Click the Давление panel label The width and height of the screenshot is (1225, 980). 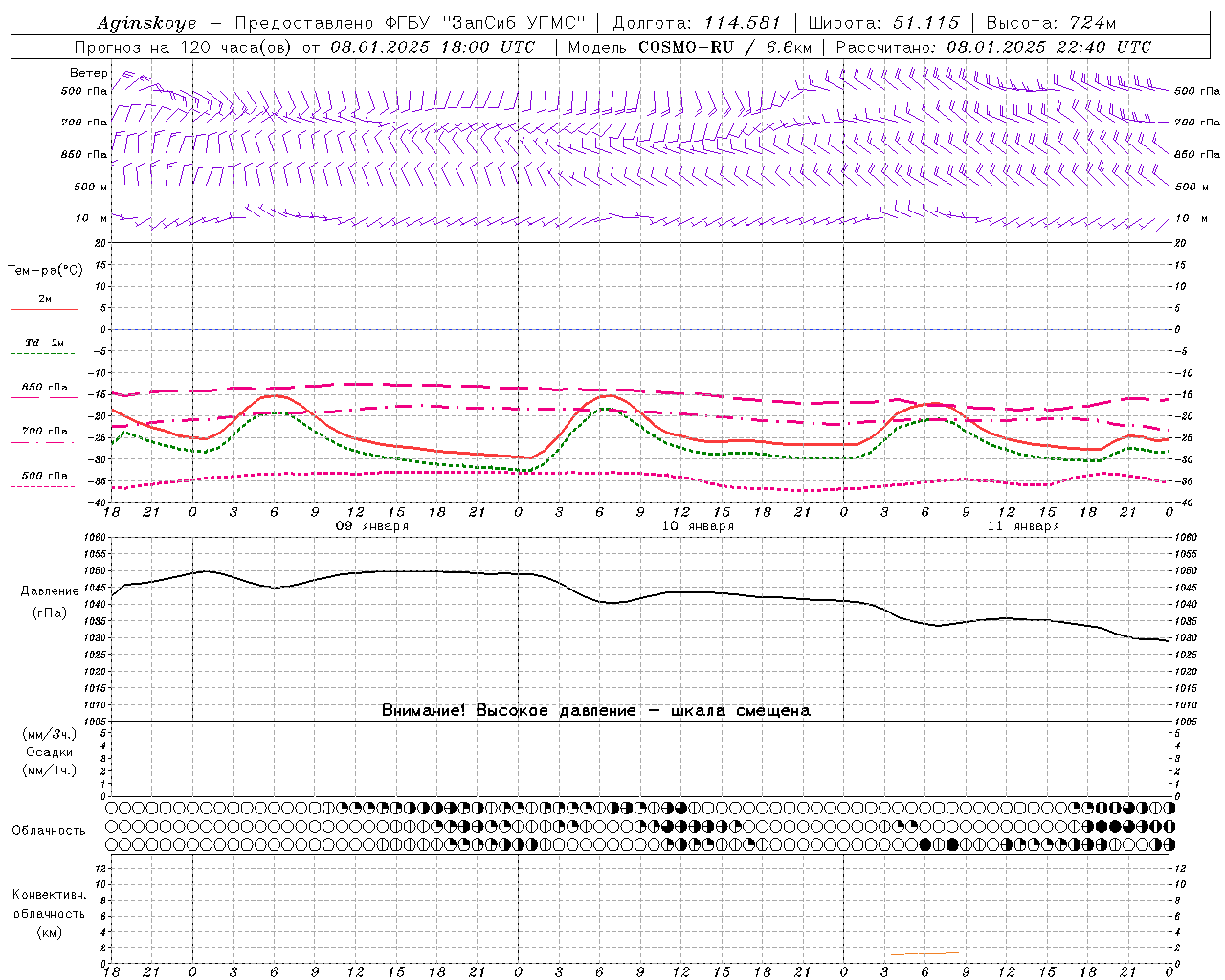click(x=50, y=591)
